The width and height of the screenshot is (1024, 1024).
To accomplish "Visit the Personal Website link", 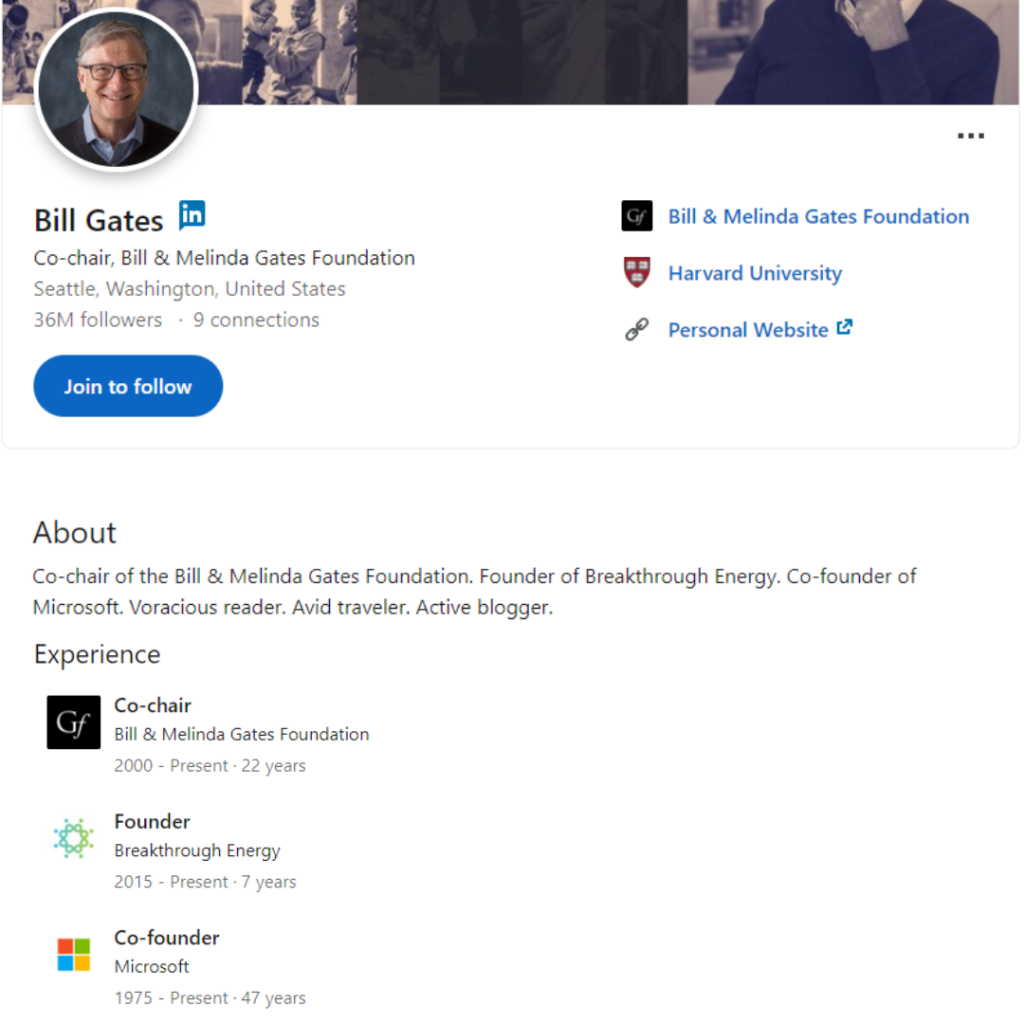I will [x=748, y=330].
